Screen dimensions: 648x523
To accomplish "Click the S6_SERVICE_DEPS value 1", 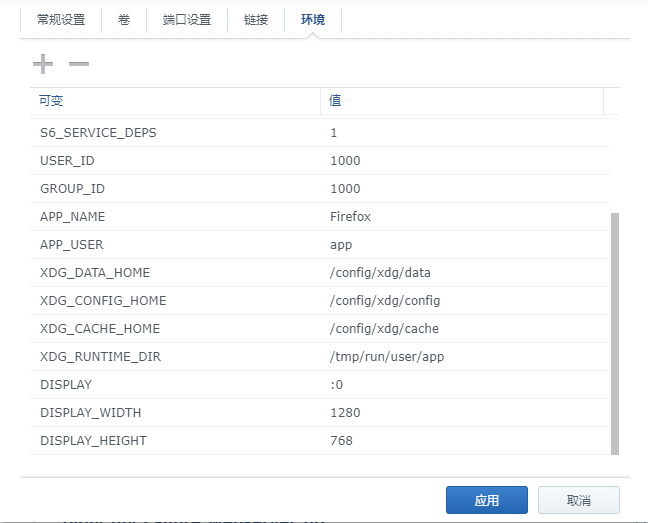I will point(334,133).
